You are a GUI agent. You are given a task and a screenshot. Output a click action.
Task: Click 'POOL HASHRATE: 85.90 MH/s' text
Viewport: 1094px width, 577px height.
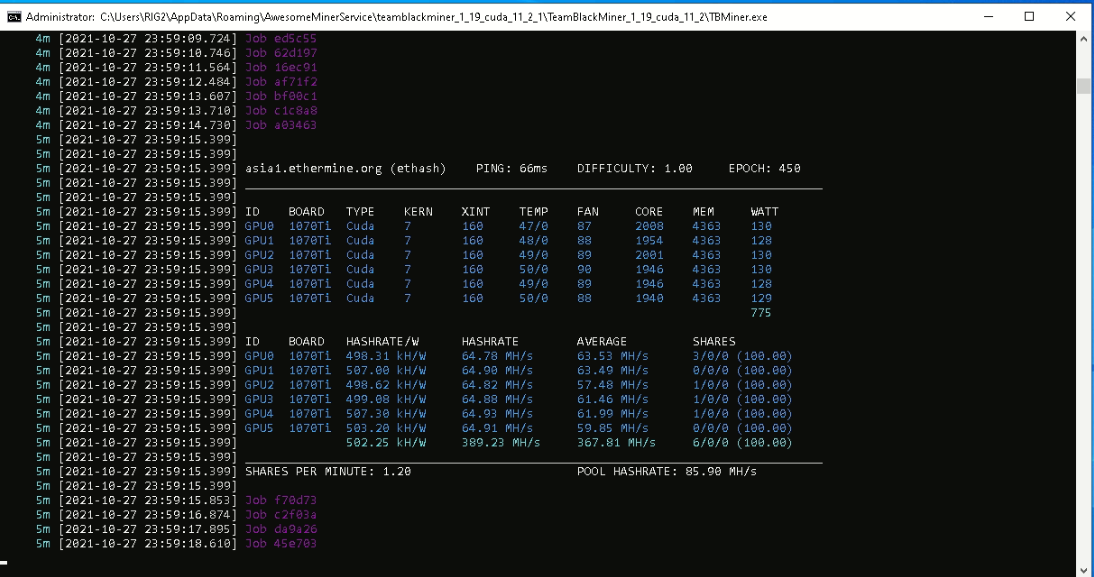pyautogui.click(x=667, y=471)
